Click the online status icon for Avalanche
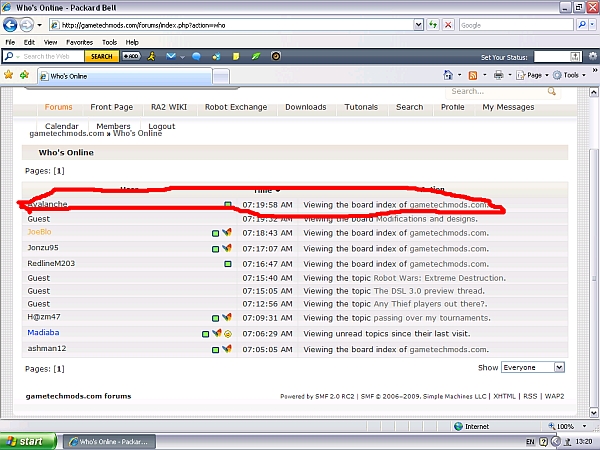Image resolution: width=600 pixels, height=450 pixels. [x=228, y=205]
